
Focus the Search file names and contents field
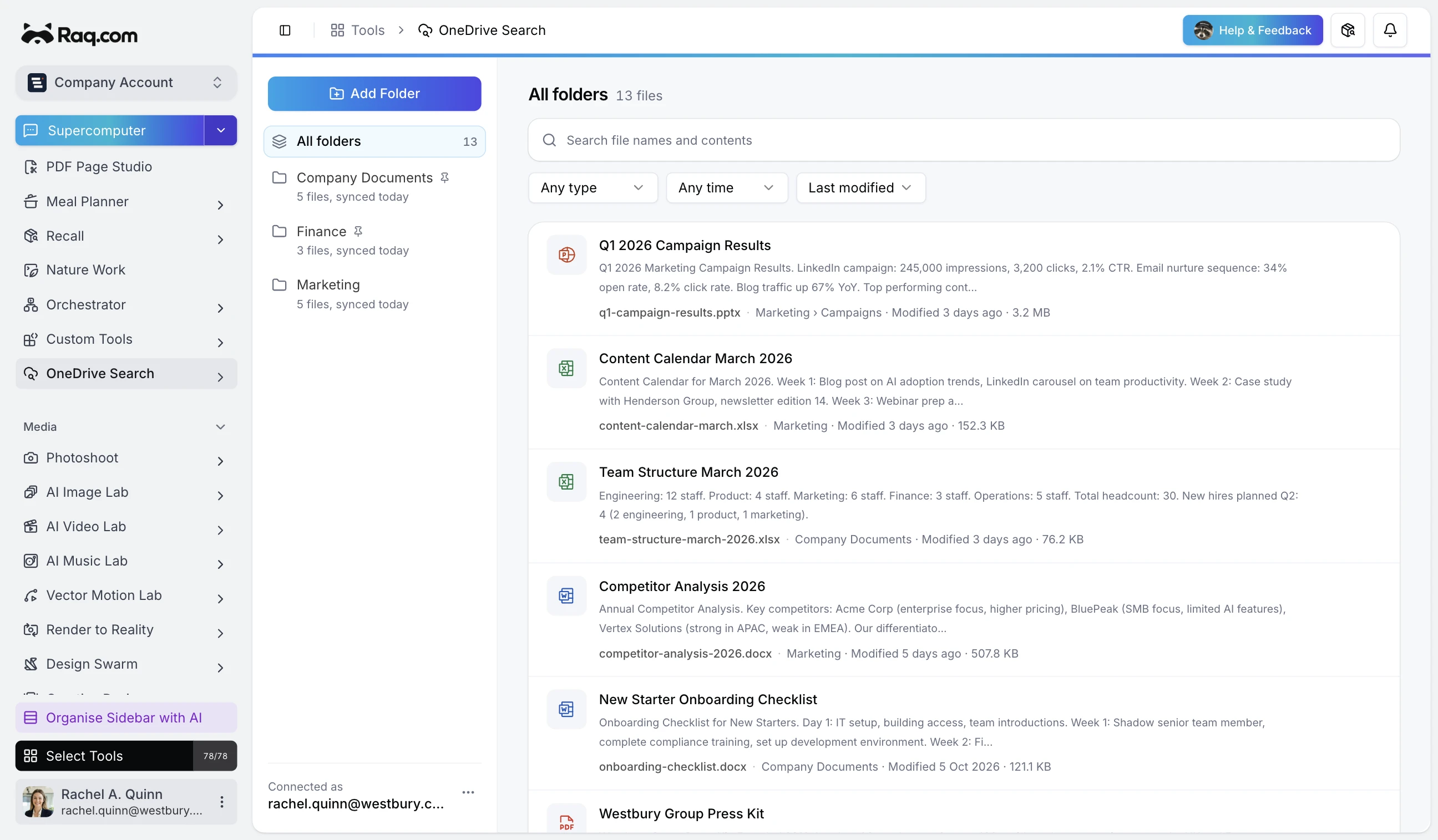coord(963,140)
